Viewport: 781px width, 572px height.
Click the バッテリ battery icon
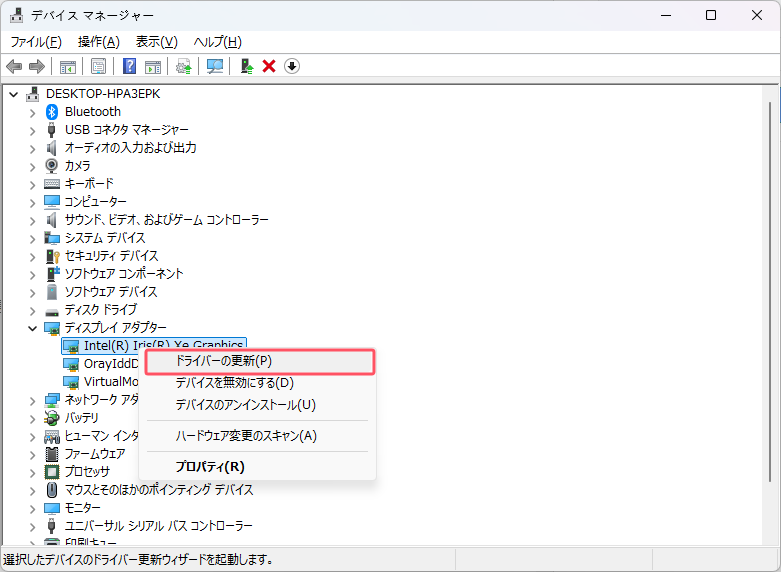tap(52, 418)
